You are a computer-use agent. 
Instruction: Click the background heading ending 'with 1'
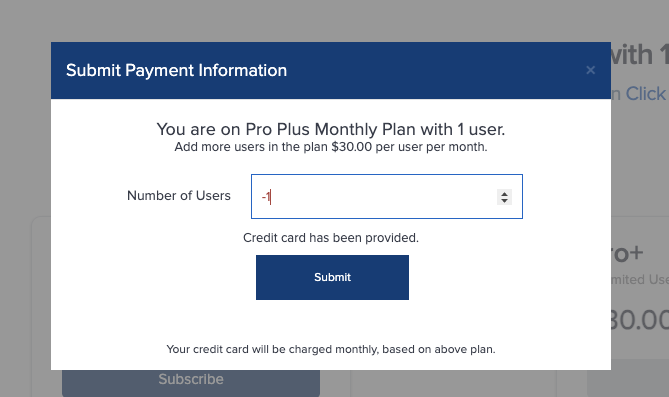(639, 55)
